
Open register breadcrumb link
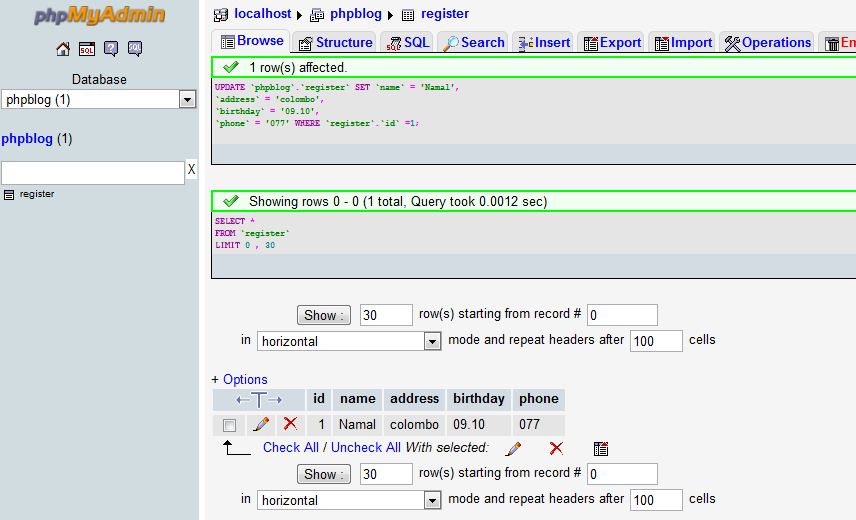click(x=444, y=14)
